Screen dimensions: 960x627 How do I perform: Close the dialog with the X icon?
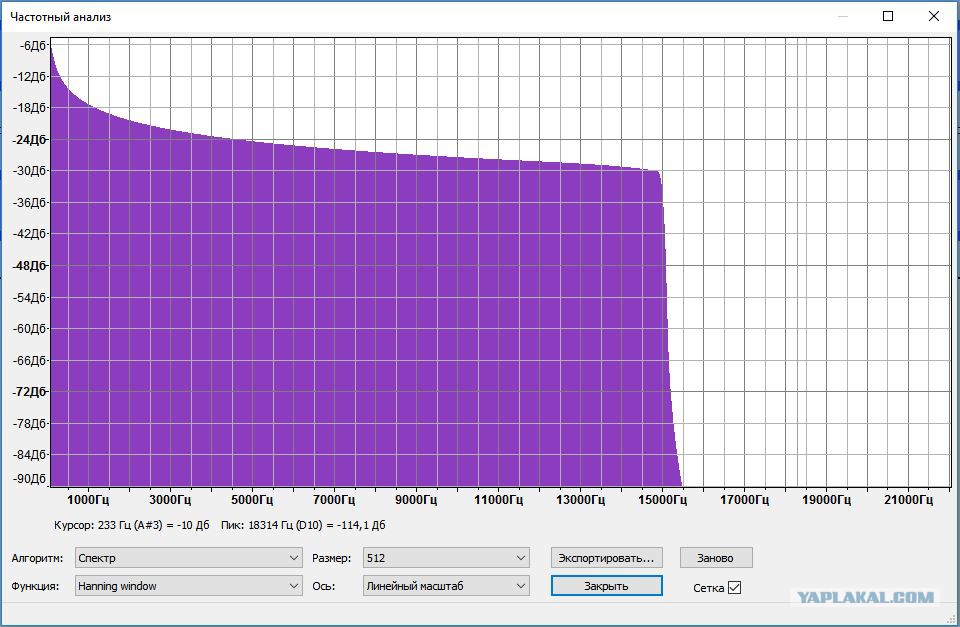934,16
